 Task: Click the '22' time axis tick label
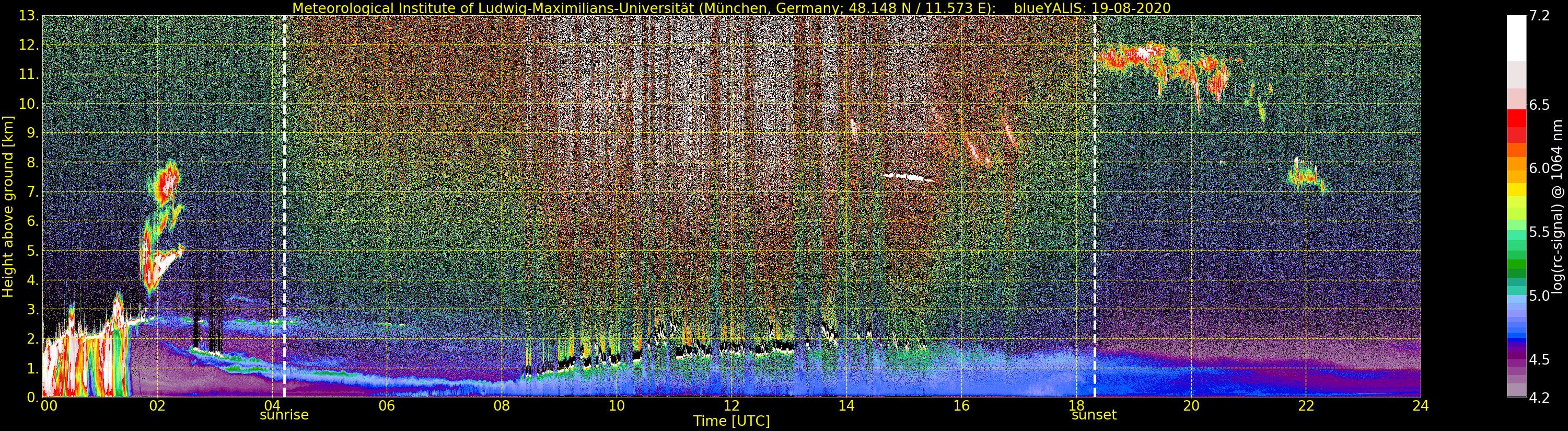1306,405
